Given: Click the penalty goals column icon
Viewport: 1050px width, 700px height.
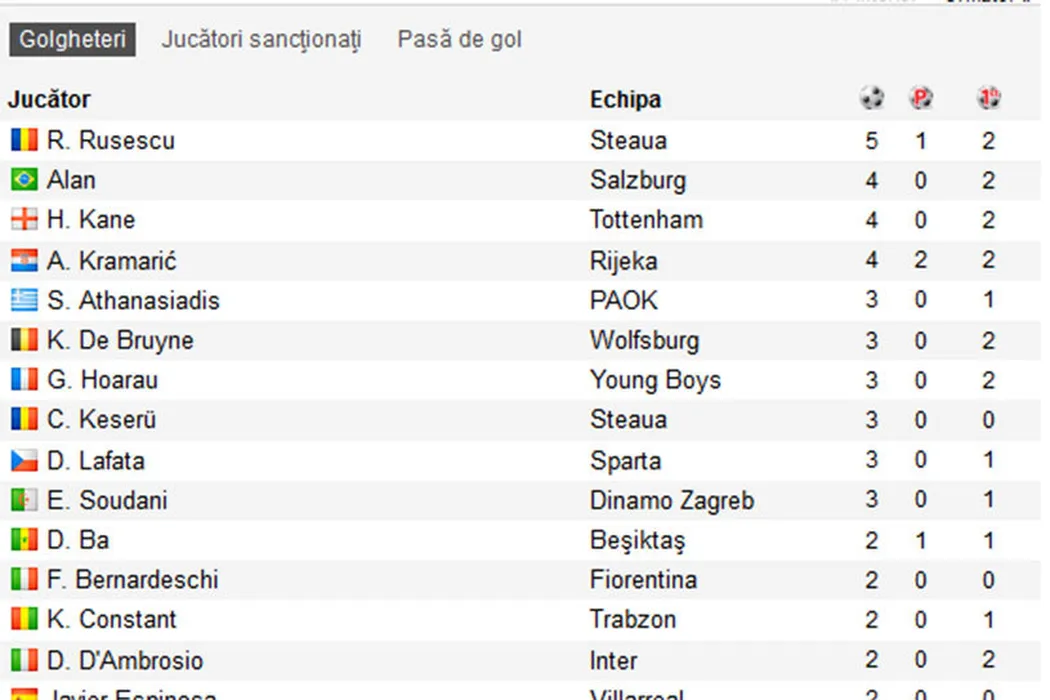Looking at the screenshot, I should 921,98.
